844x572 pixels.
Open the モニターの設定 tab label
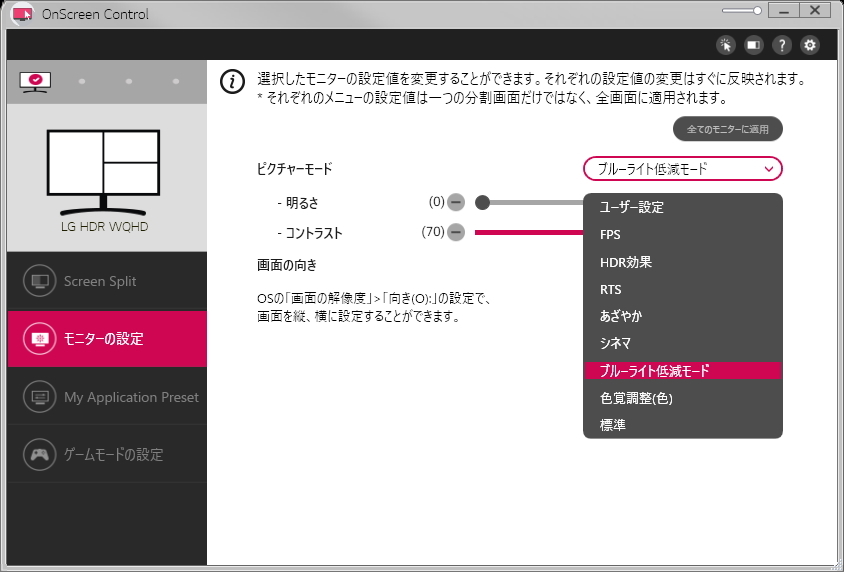(x=103, y=339)
